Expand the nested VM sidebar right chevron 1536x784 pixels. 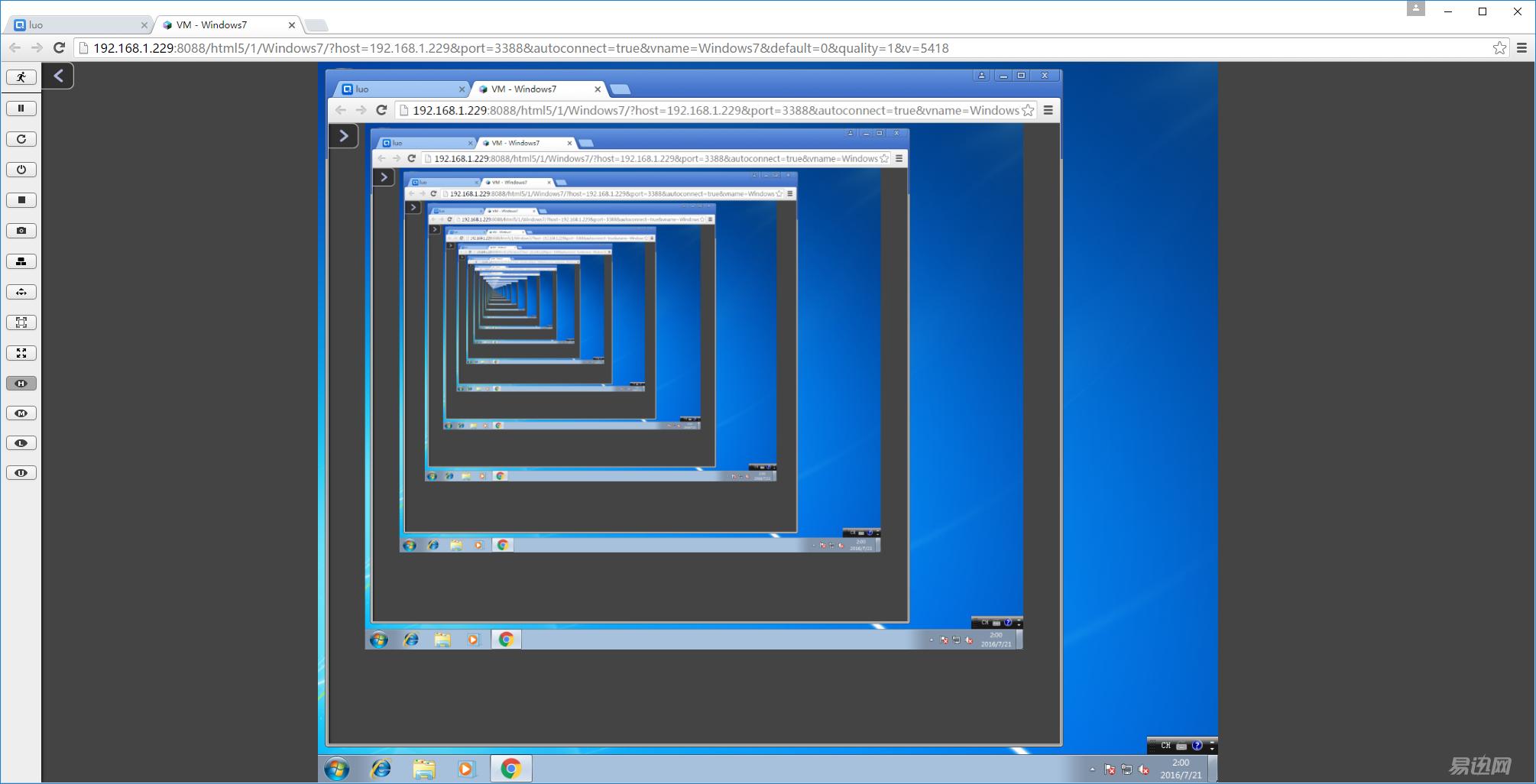344,135
